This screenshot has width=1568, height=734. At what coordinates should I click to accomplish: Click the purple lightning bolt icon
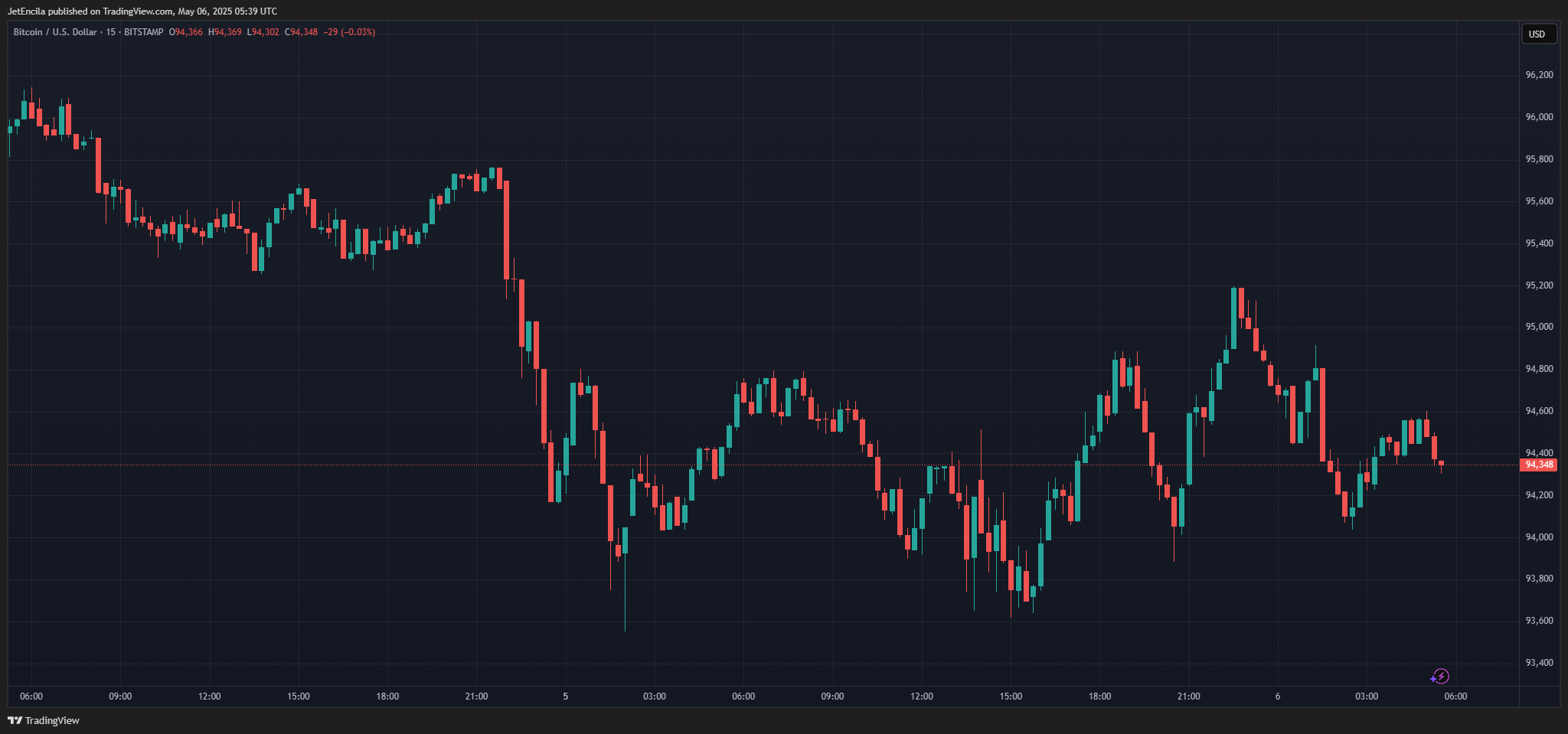pyautogui.click(x=1439, y=676)
